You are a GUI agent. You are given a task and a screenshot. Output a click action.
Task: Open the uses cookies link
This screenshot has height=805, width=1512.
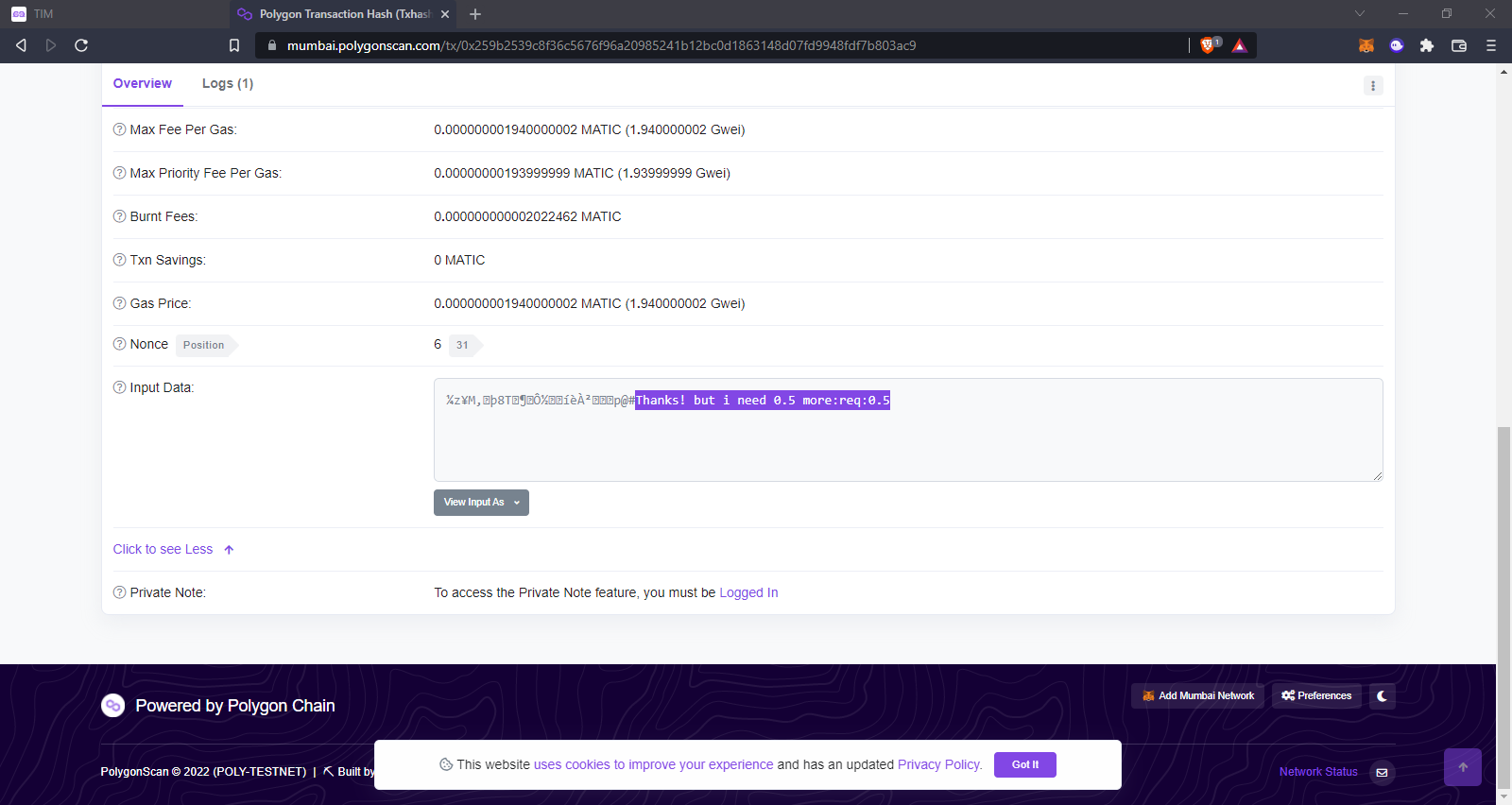[653, 764]
